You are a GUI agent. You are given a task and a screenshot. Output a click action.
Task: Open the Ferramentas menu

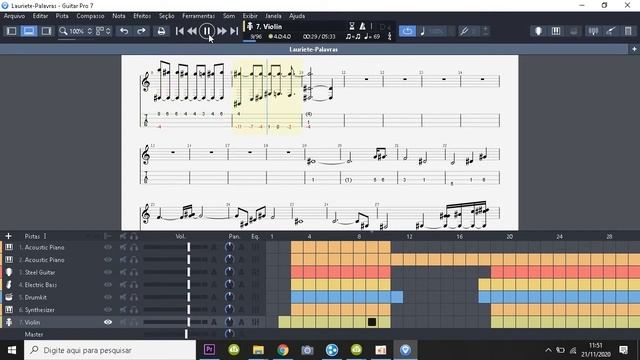[x=198, y=16]
